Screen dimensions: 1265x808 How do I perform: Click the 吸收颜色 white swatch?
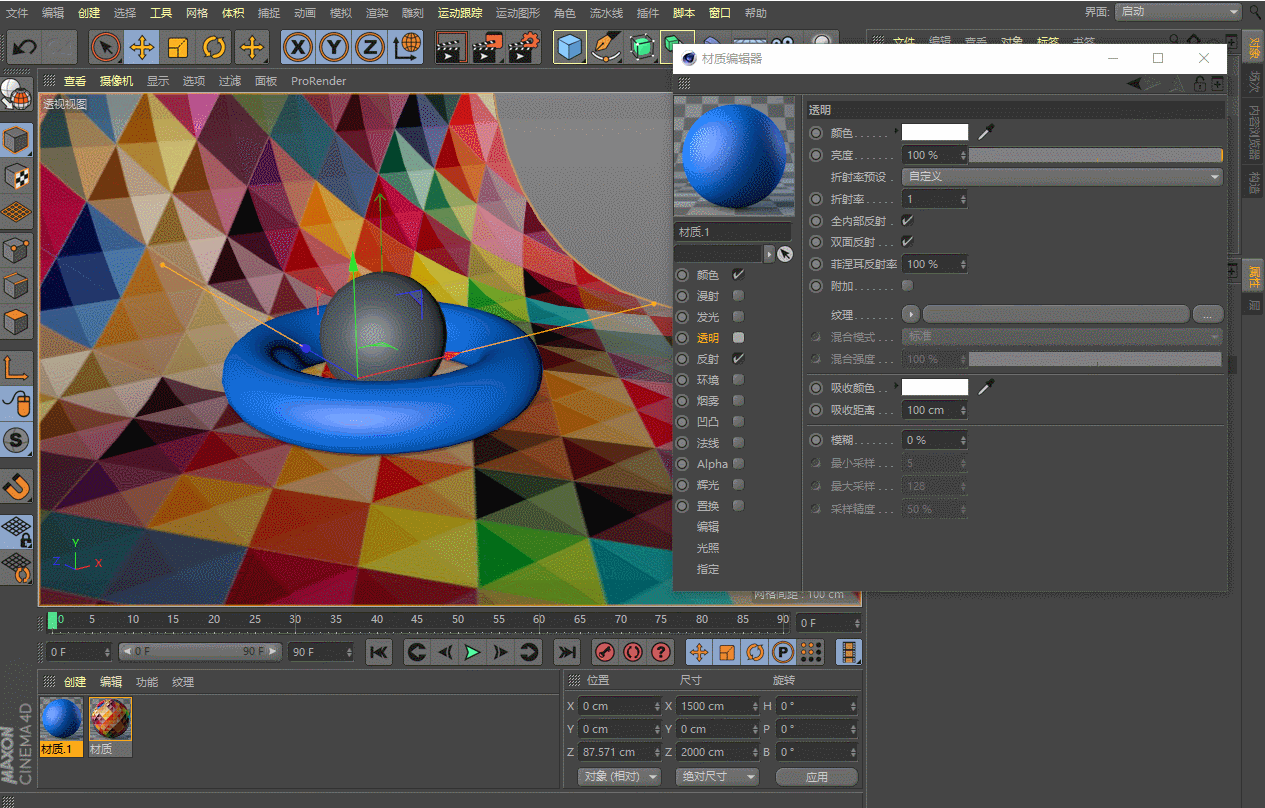pyautogui.click(x=934, y=387)
